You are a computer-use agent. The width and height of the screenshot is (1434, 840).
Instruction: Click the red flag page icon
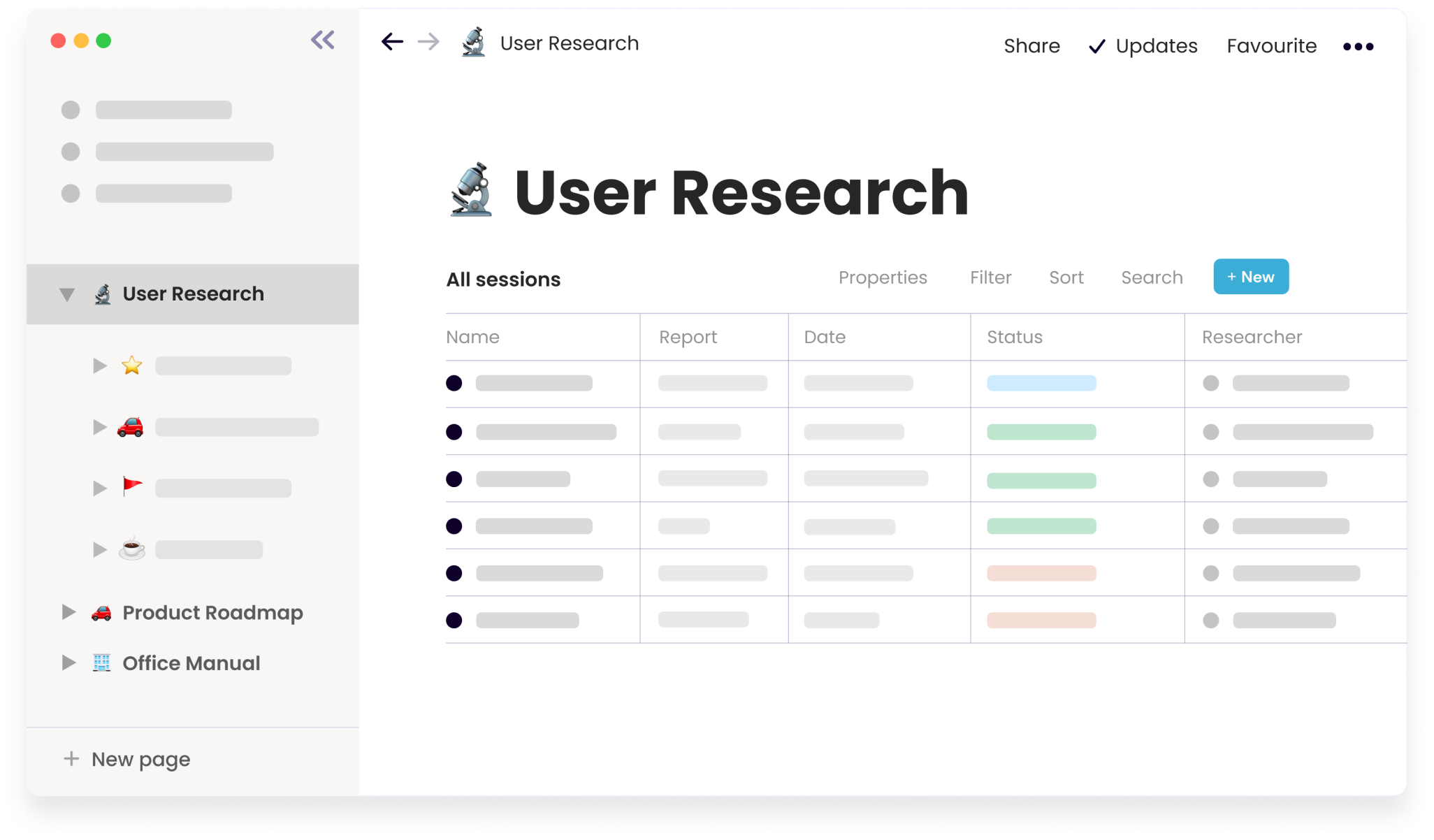click(x=132, y=487)
